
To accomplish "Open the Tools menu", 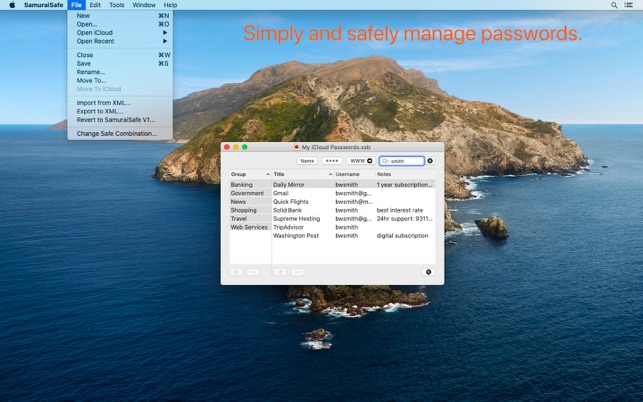I will (x=116, y=5).
